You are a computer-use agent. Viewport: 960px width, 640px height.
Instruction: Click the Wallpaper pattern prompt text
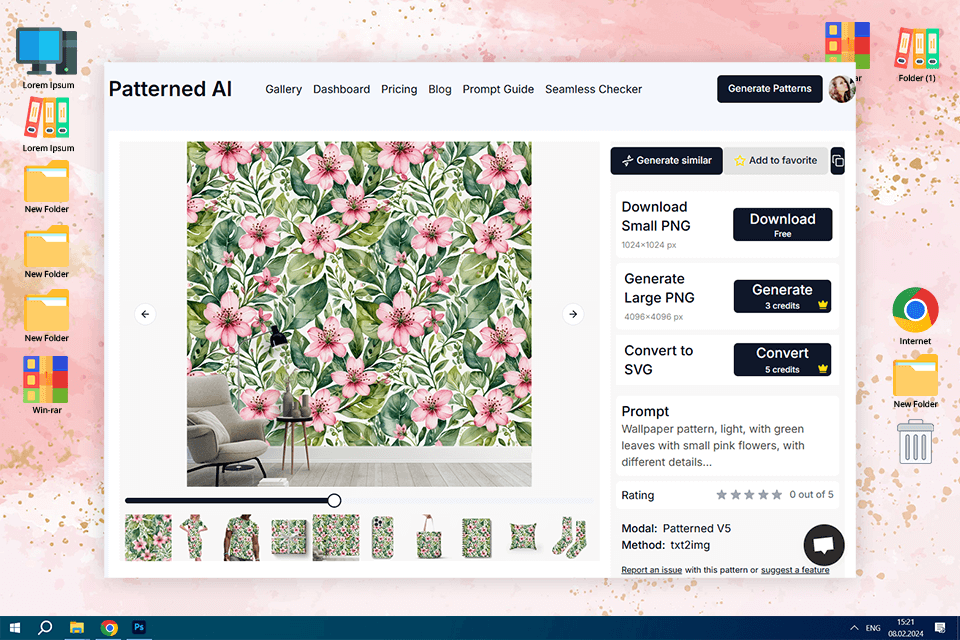(x=713, y=446)
